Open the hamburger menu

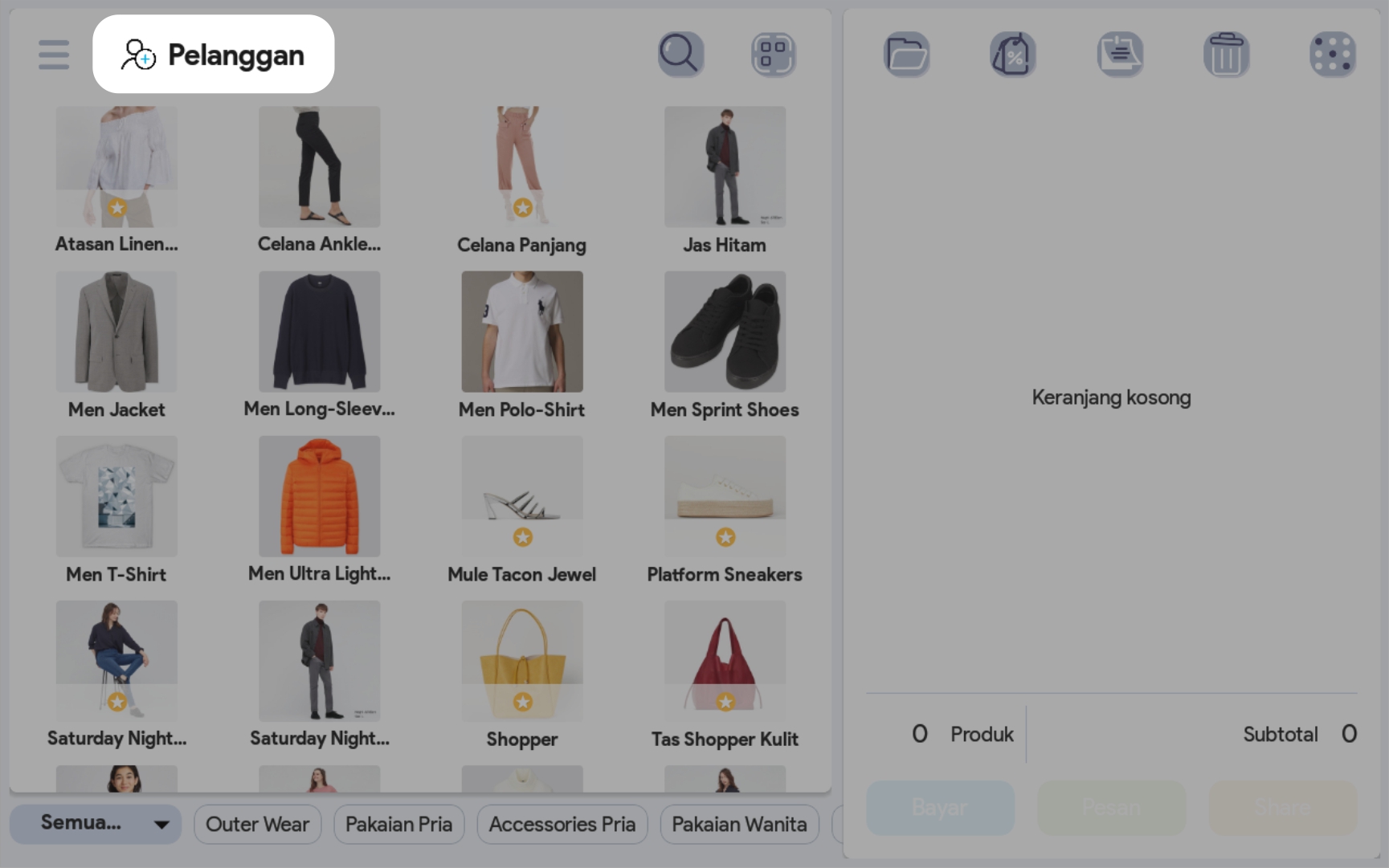pos(53,55)
